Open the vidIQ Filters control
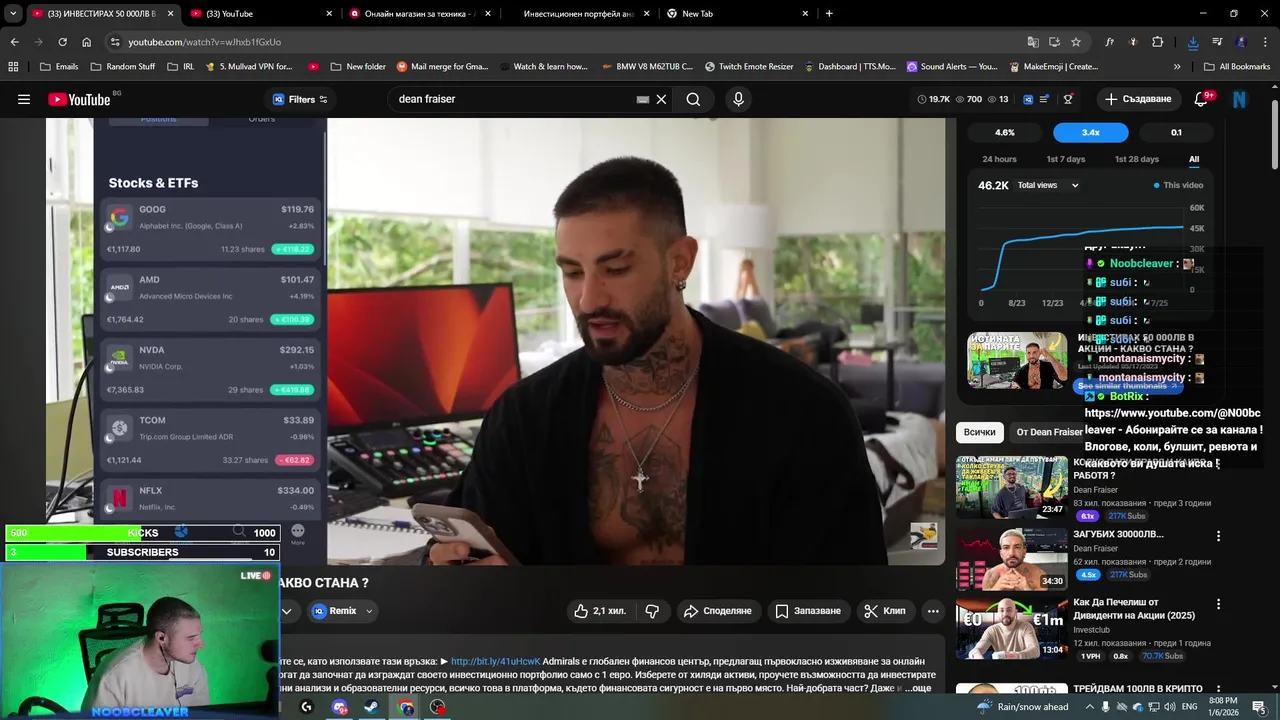 pyautogui.click(x=300, y=99)
